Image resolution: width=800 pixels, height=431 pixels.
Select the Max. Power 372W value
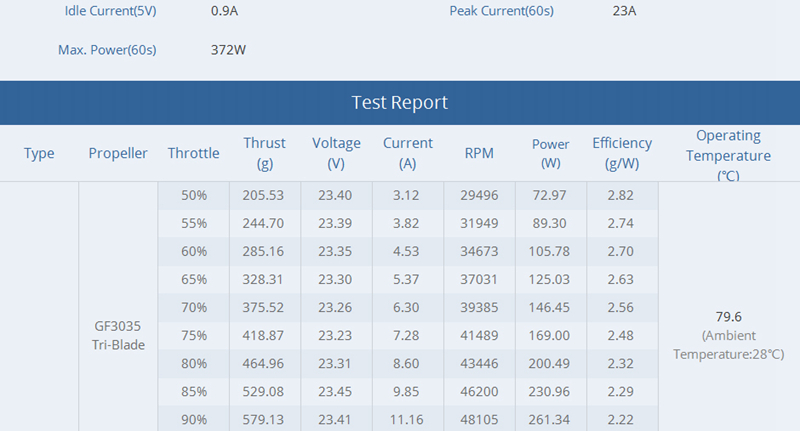228,49
